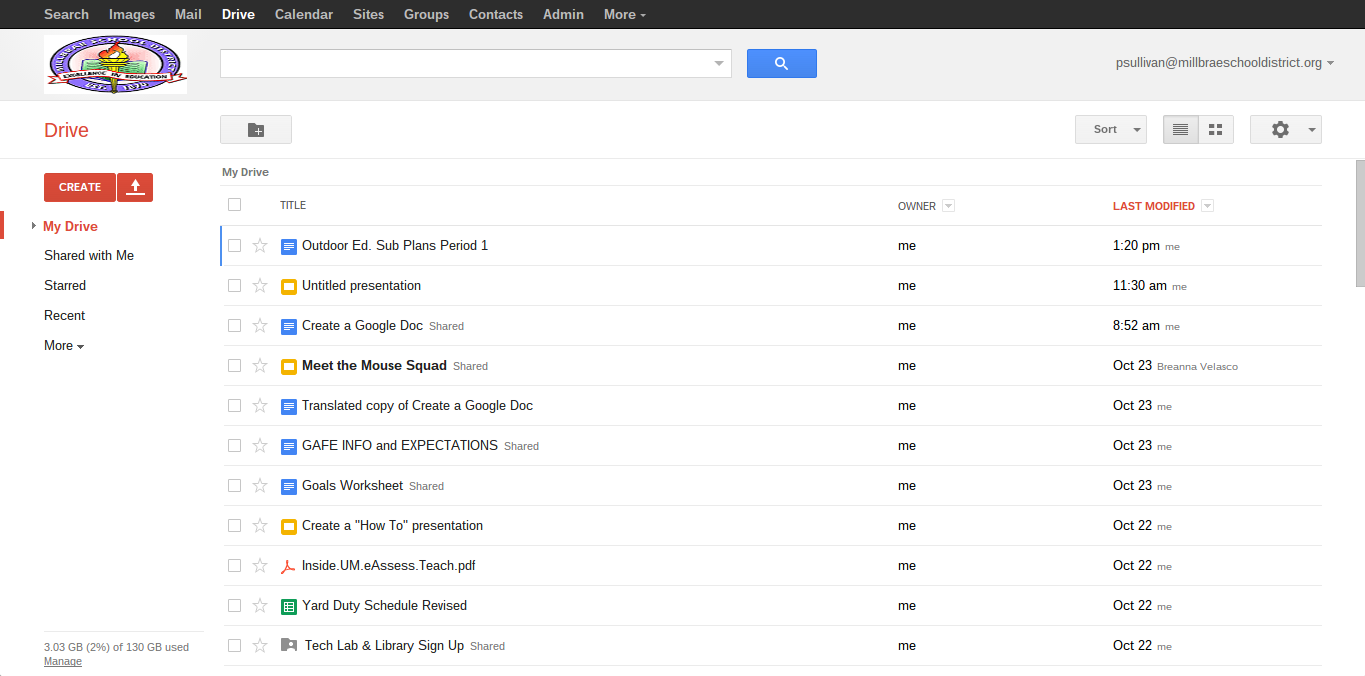This screenshot has height=676, width=1365.
Task: Switch to grid view layout
Action: pyautogui.click(x=1216, y=130)
